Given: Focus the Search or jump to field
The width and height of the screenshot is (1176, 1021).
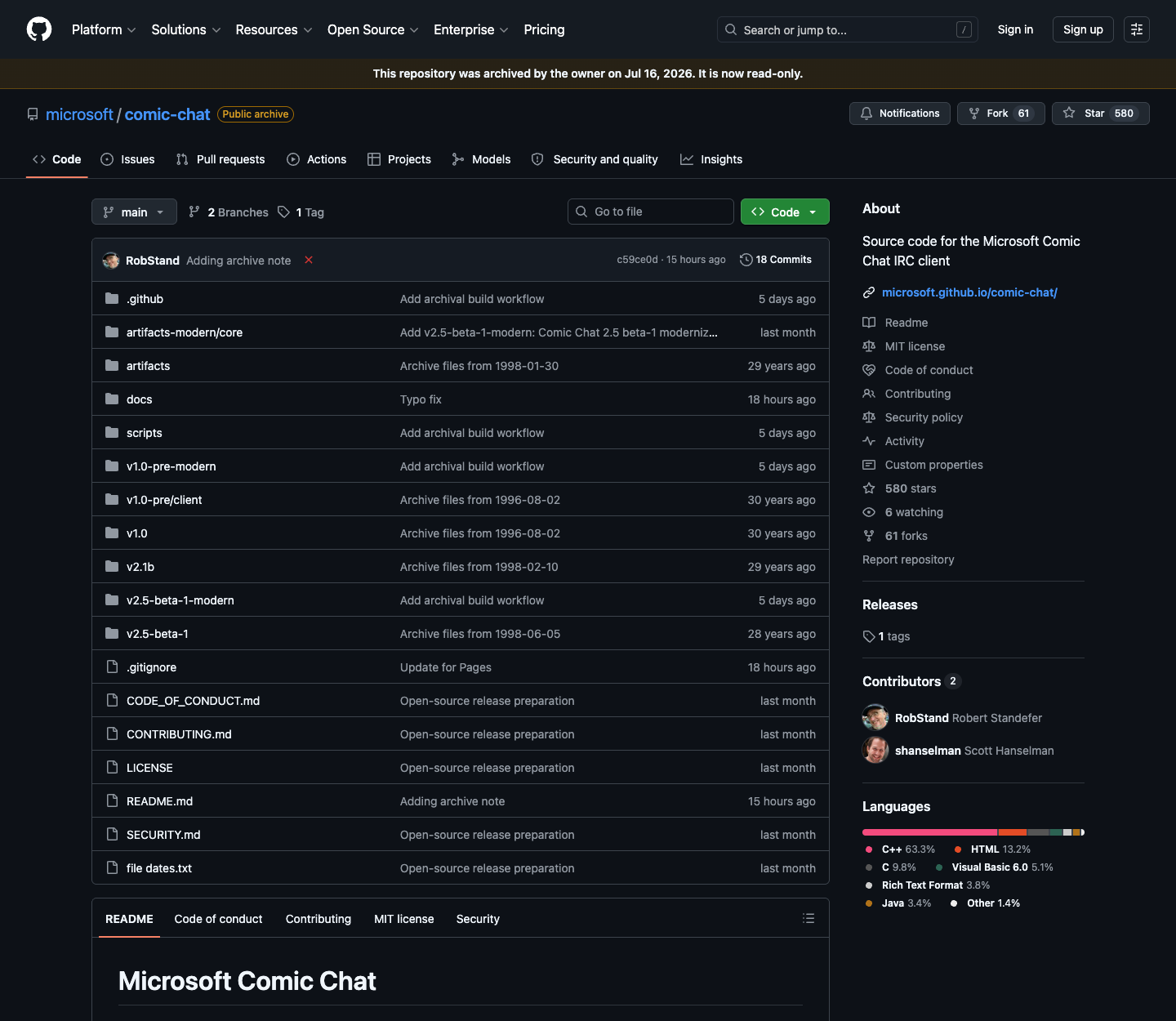Looking at the screenshot, I should coord(848,29).
